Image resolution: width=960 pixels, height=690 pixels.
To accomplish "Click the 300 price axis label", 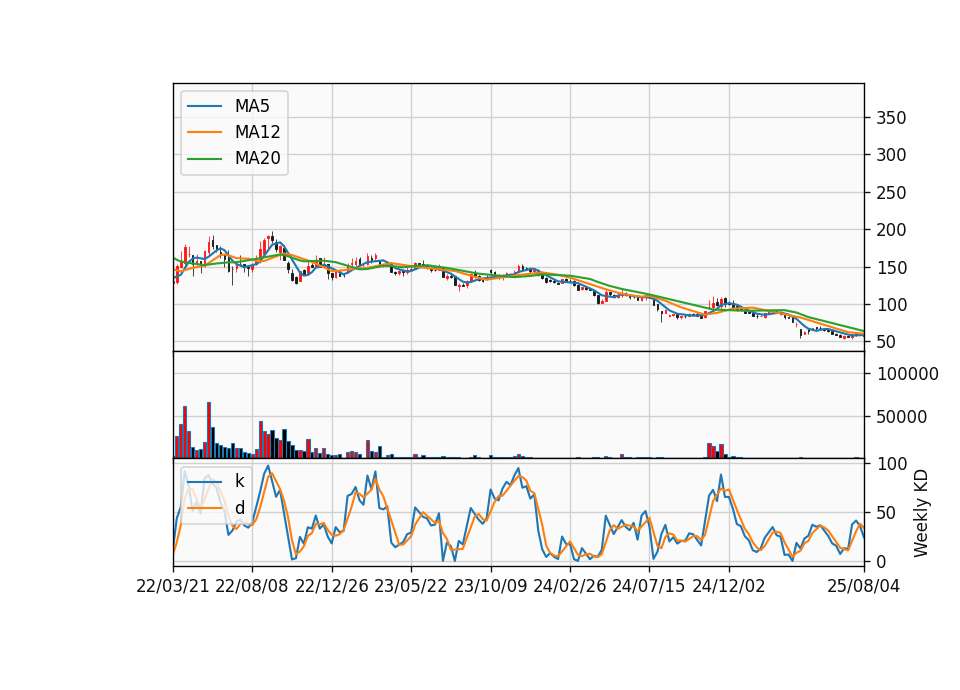I will pos(891,155).
